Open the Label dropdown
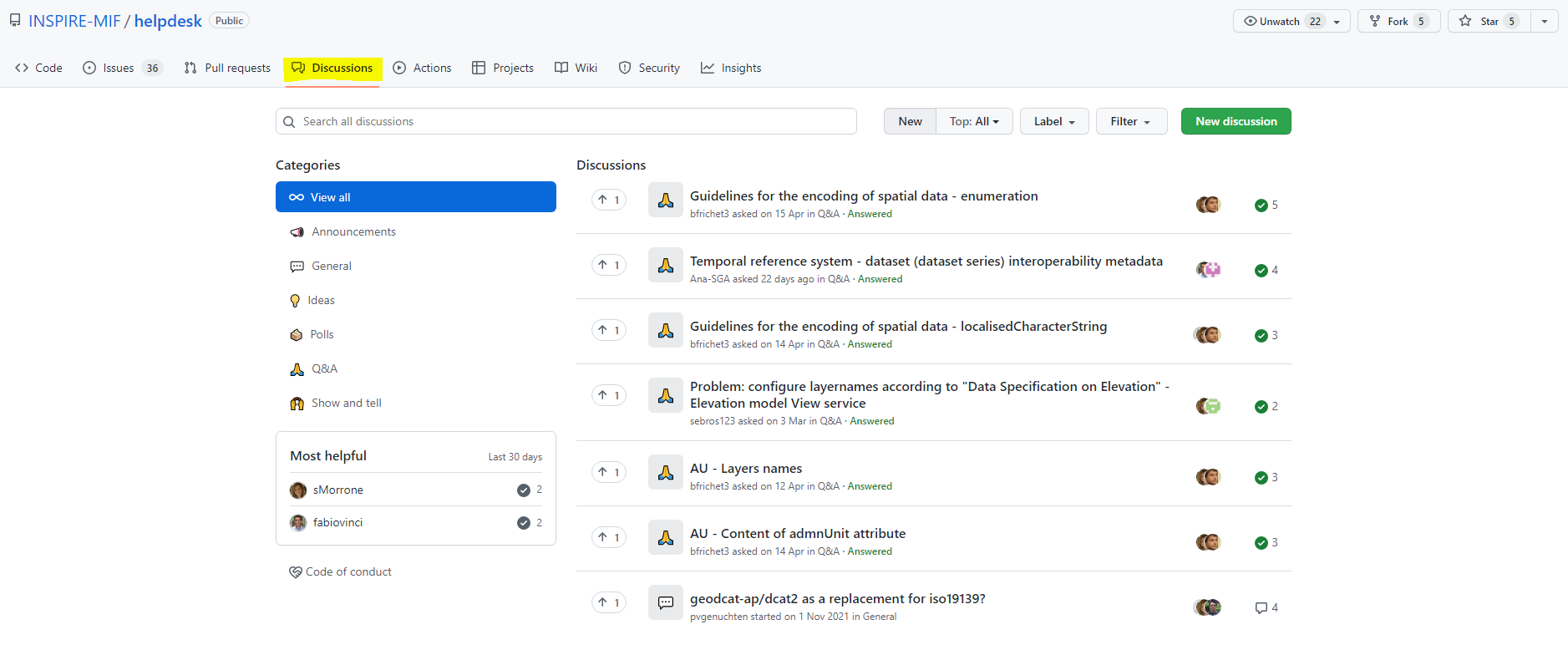Viewport: 1568px width, 650px height. [x=1054, y=121]
